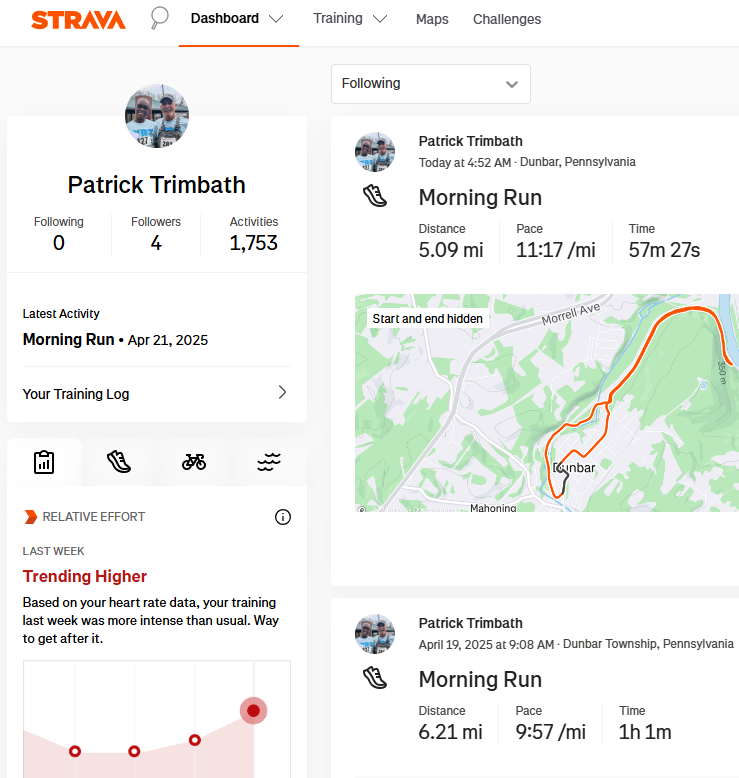Select the clipboard relative effort tab icon
Image resolution: width=739 pixels, height=778 pixels.
coord(43,462)
